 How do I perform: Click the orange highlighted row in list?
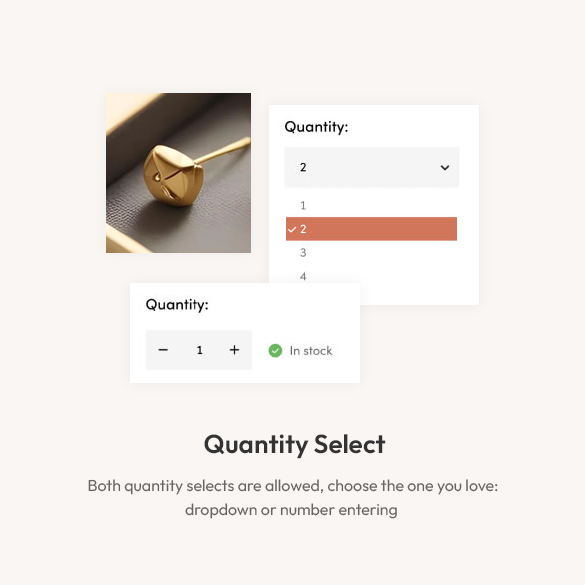371,229
